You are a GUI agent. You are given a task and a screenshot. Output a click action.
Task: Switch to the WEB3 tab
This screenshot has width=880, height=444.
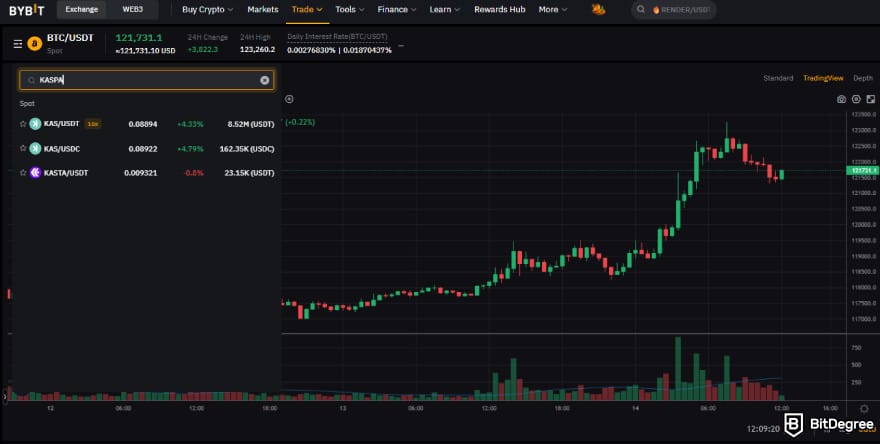(132, 10)
